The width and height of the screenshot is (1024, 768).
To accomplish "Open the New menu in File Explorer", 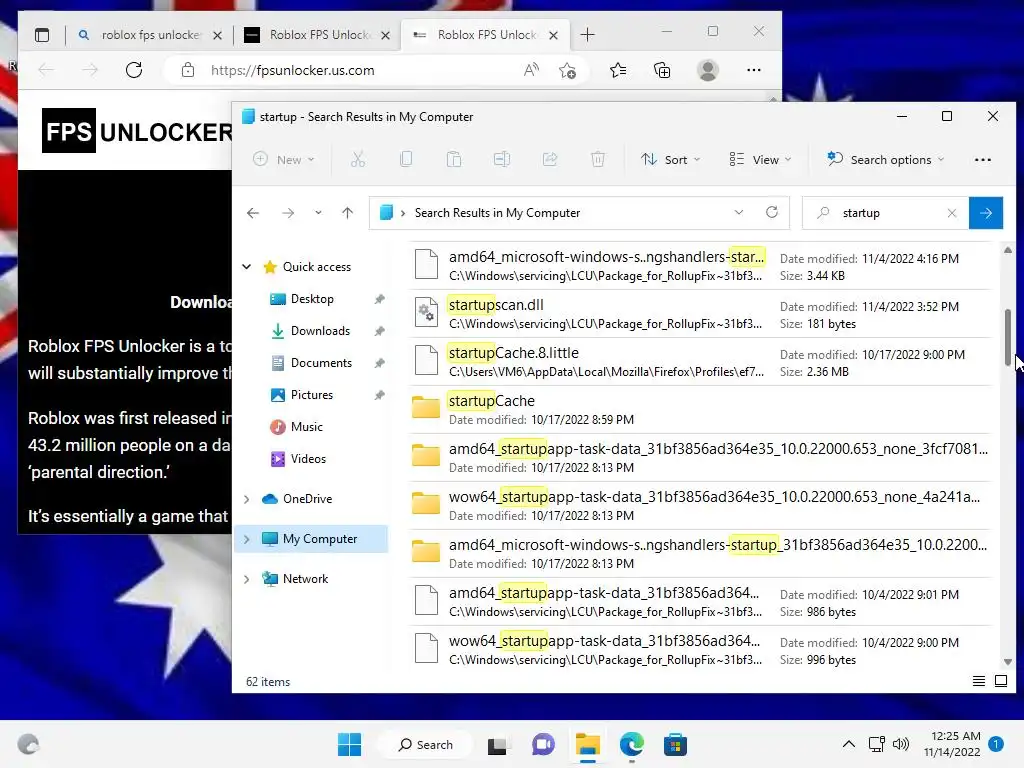I will point(284,159).
